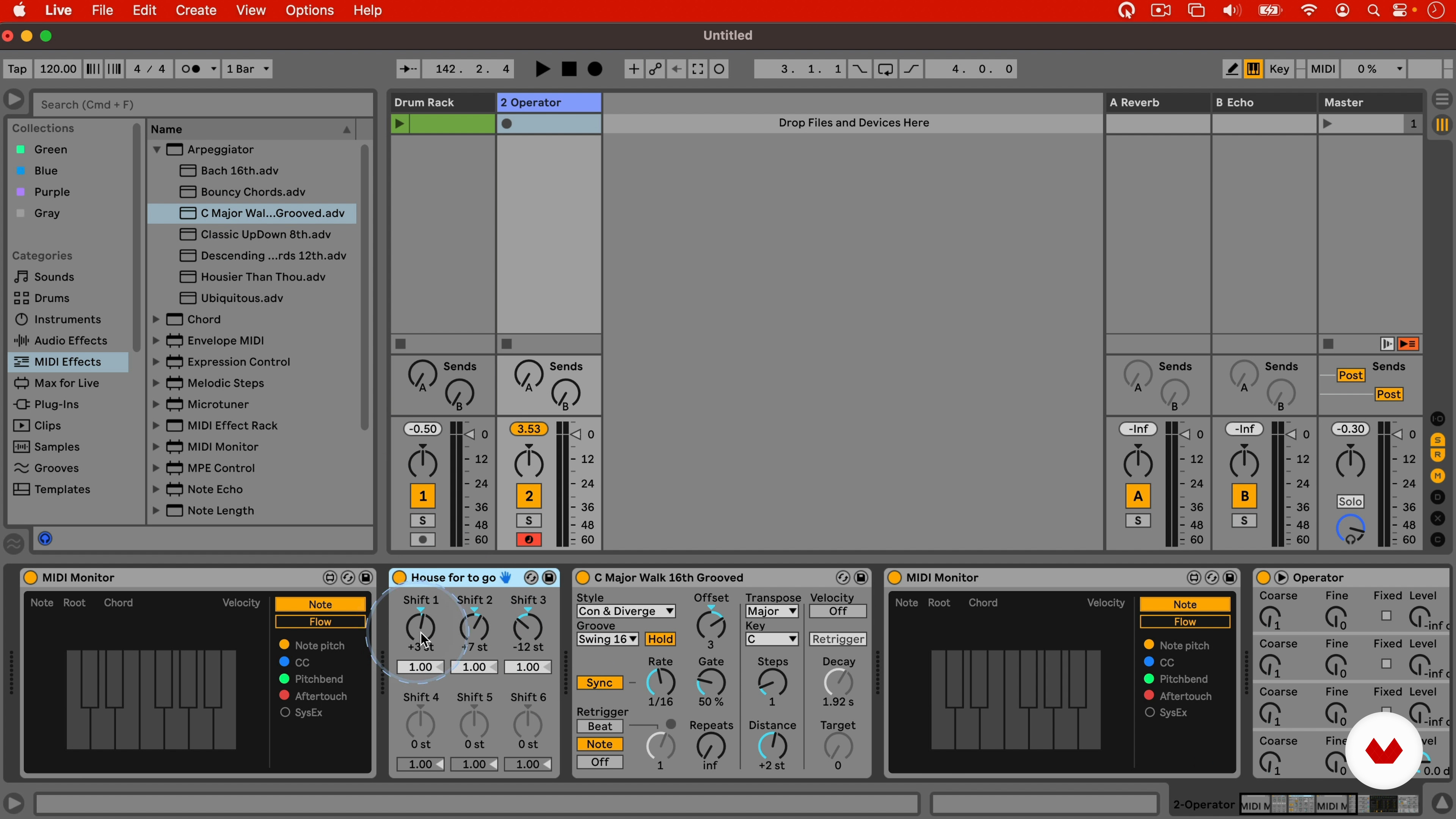Click Punch-Out switch icon

click(911, 69)
